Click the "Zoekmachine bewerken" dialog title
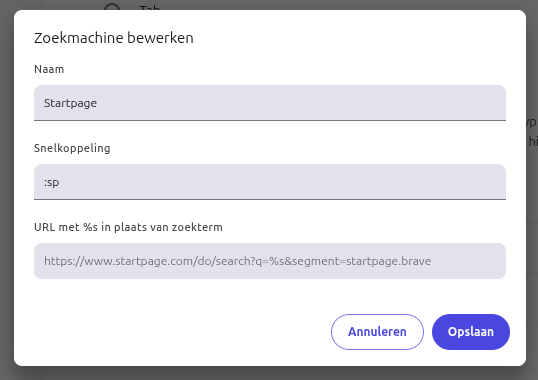538x380 pixels. [x=114, y=38]
